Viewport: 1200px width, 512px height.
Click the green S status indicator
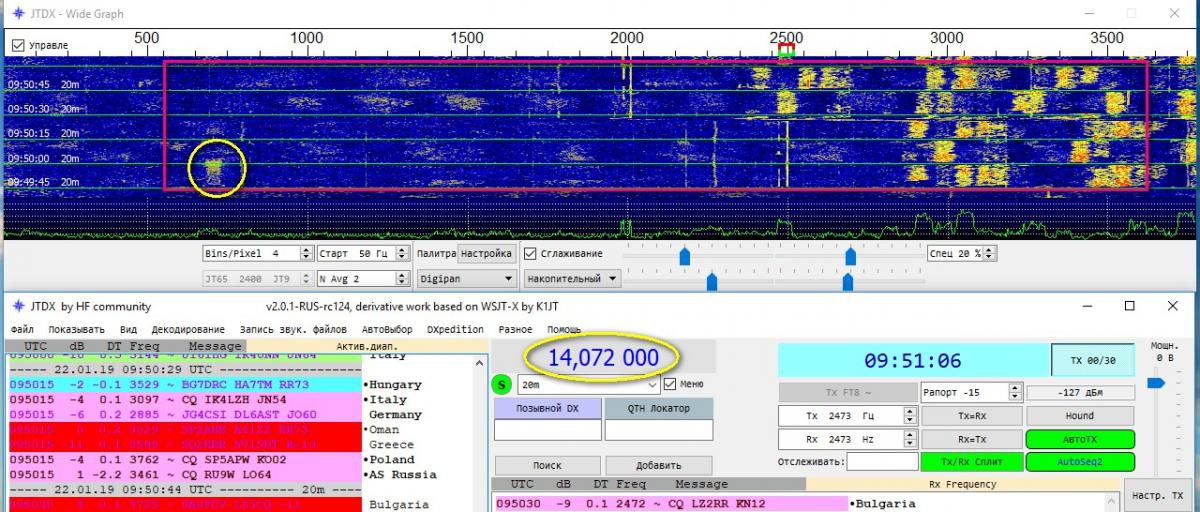(x=503, y=384)
